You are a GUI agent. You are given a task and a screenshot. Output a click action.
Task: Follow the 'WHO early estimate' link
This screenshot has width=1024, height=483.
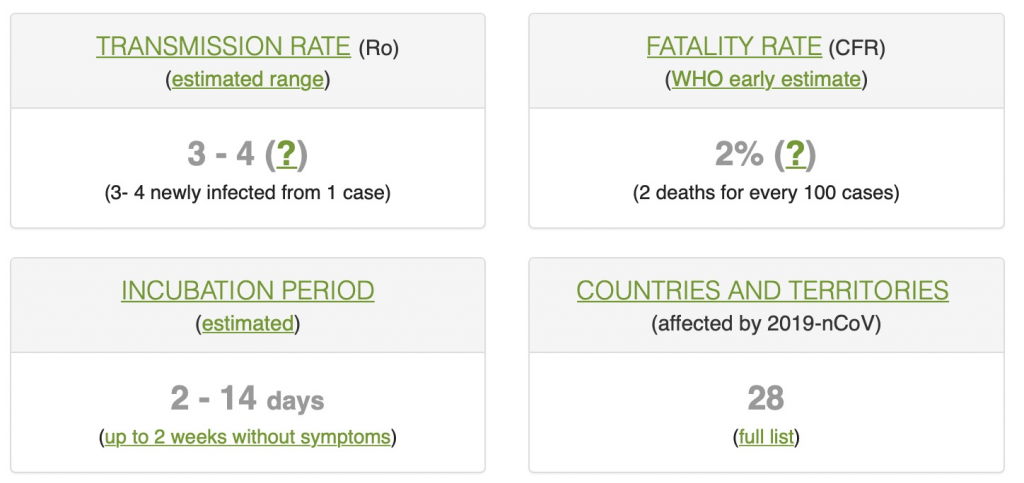tap(766, 80)
